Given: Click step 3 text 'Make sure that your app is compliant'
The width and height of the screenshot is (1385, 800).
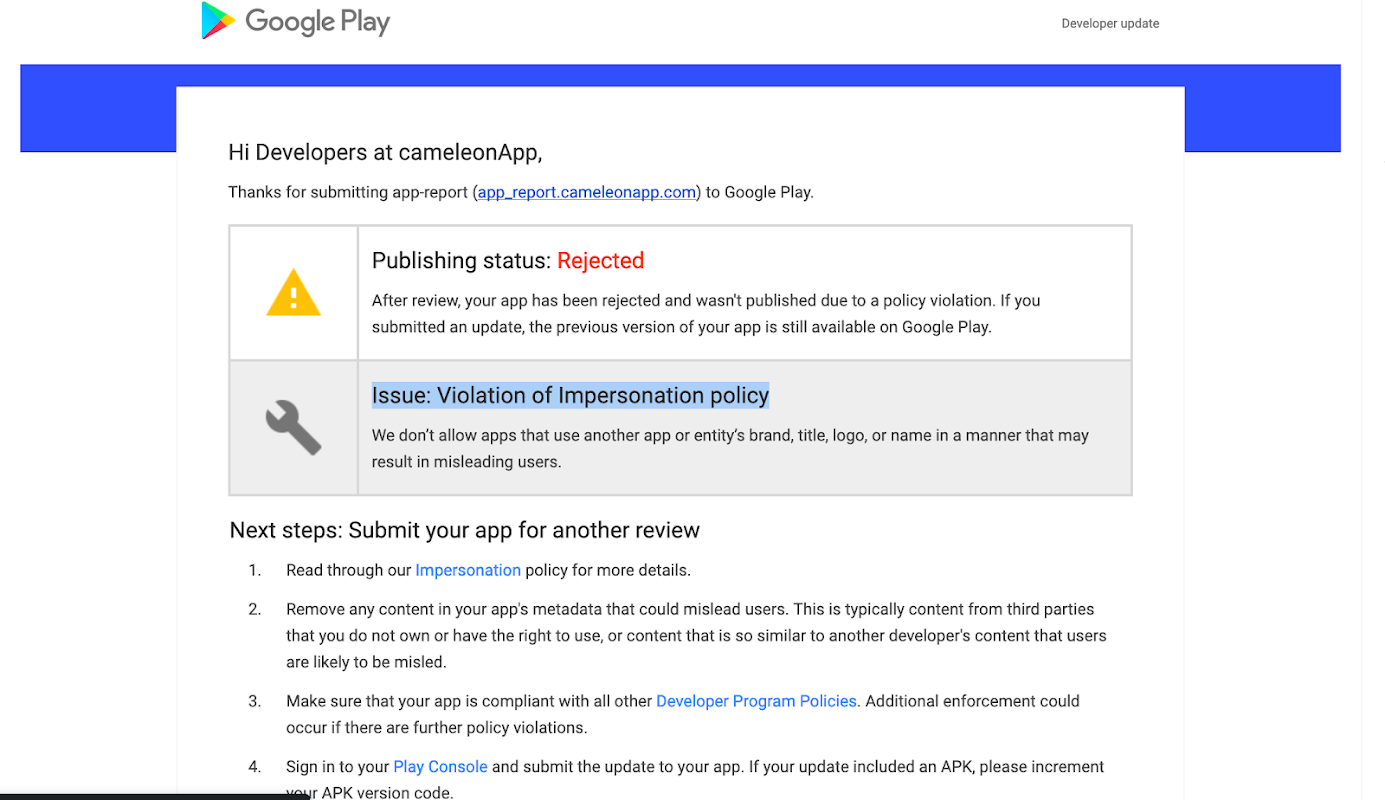Looking at the screenshot, I should pyautogui.click(x=683, y=714).
